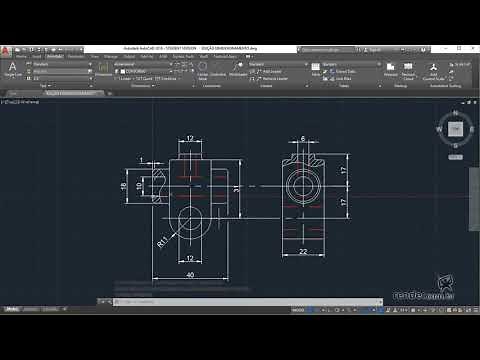Click the R11 radius dimension text
480x360 pixels.
click(x=162, y=242)
